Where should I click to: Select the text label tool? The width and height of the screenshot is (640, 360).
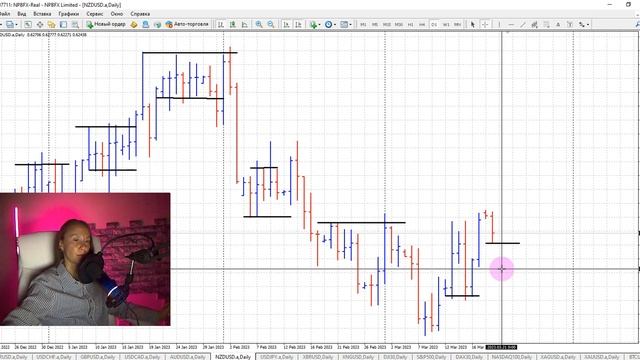pos(570,24)
